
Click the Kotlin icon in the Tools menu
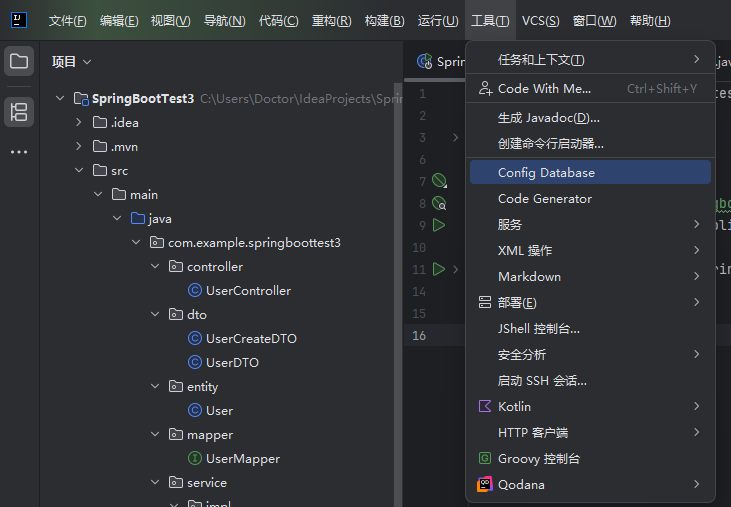(x=484, y=407)
